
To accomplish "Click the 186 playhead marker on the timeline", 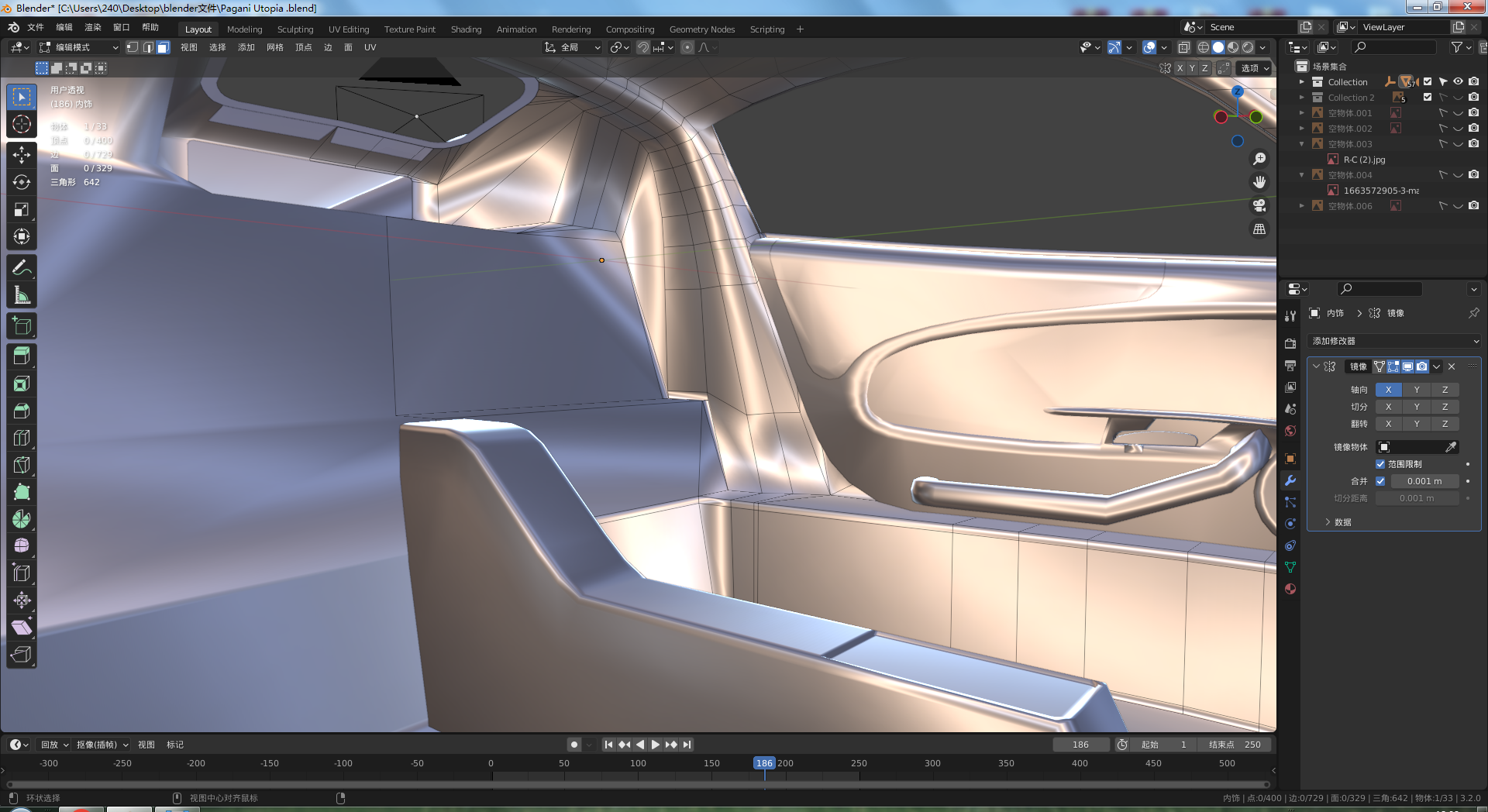I will tap(764, 763).
